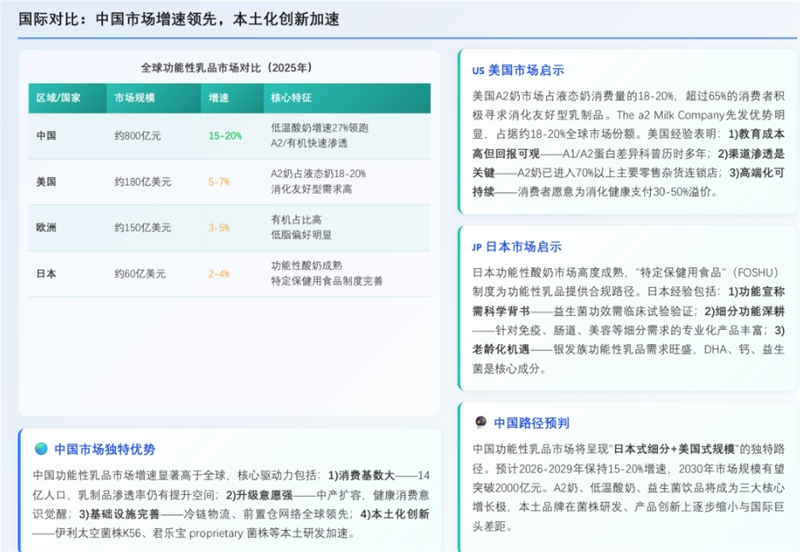Click the 日本市场启示 heading
This screenshot has height=552, width=800.
523,247
